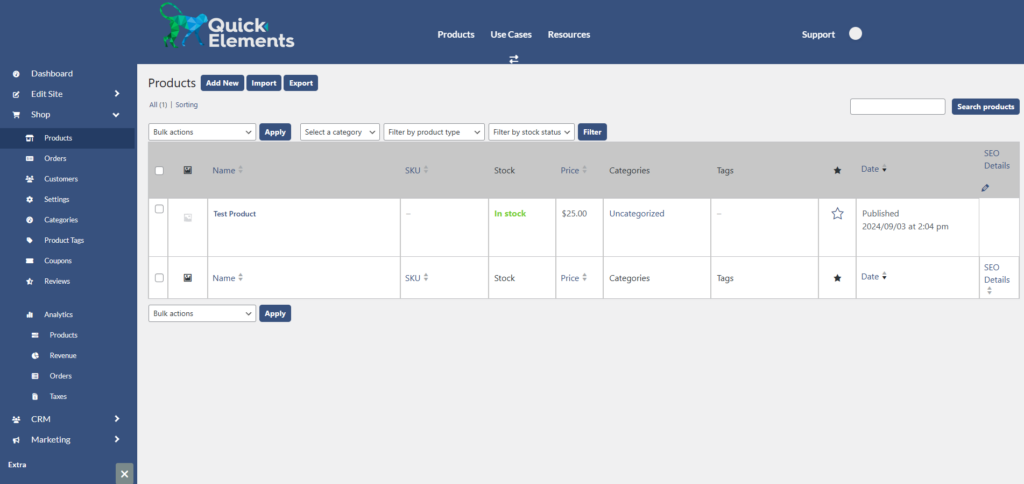Sort by SKU column in table header
Image resolution: width=1024 pixels, height=484 pixels.
pos(417,170)
